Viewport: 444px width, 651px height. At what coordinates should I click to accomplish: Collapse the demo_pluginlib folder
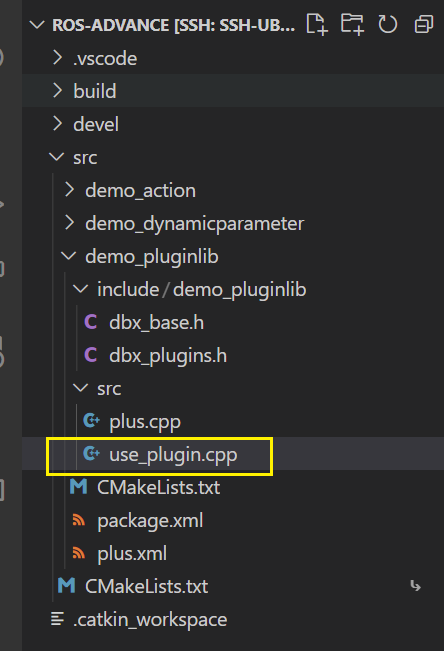[x=69, y=256]
